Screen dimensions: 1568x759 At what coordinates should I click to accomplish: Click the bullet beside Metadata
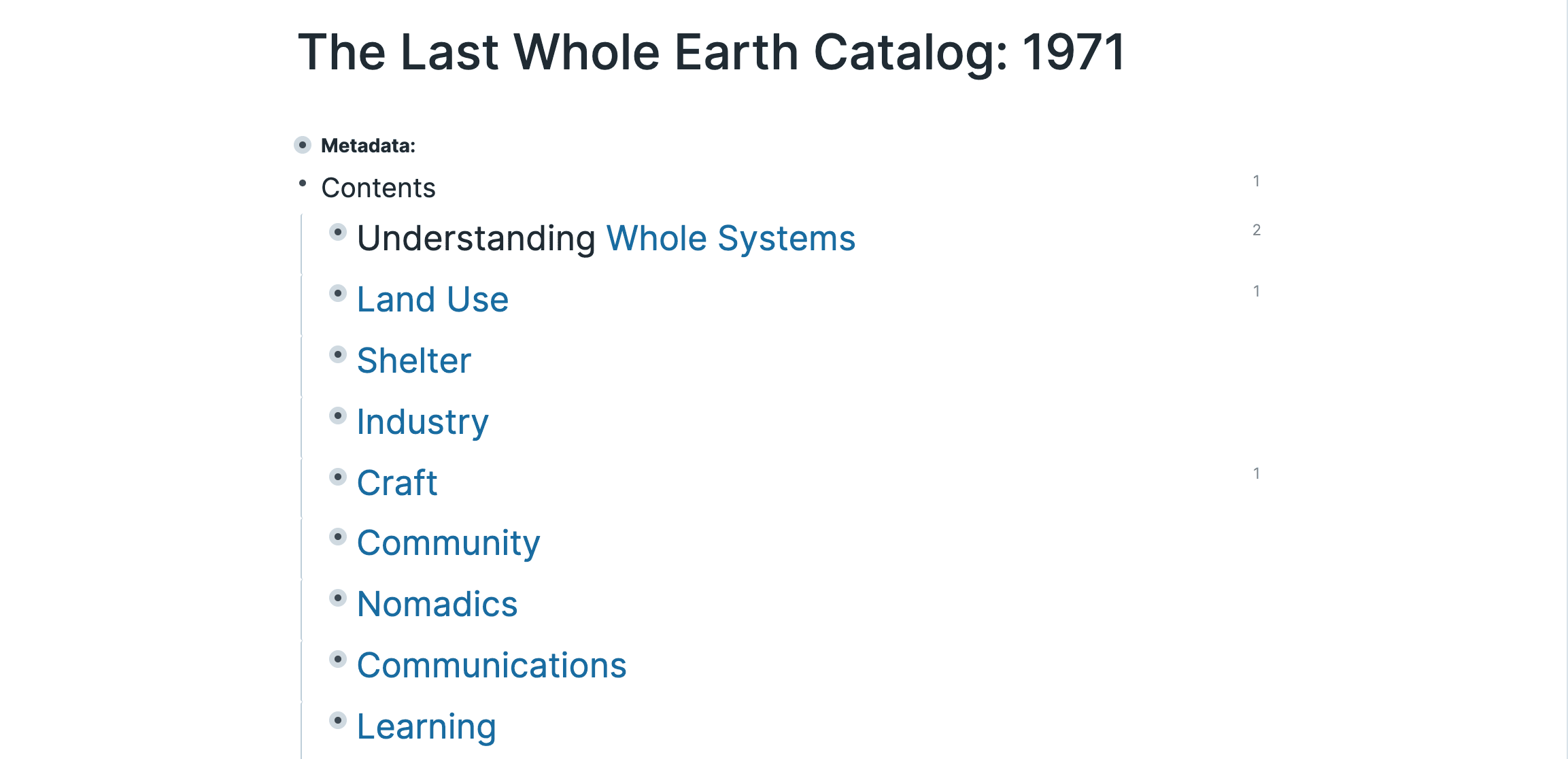click(x=303, y=145)
